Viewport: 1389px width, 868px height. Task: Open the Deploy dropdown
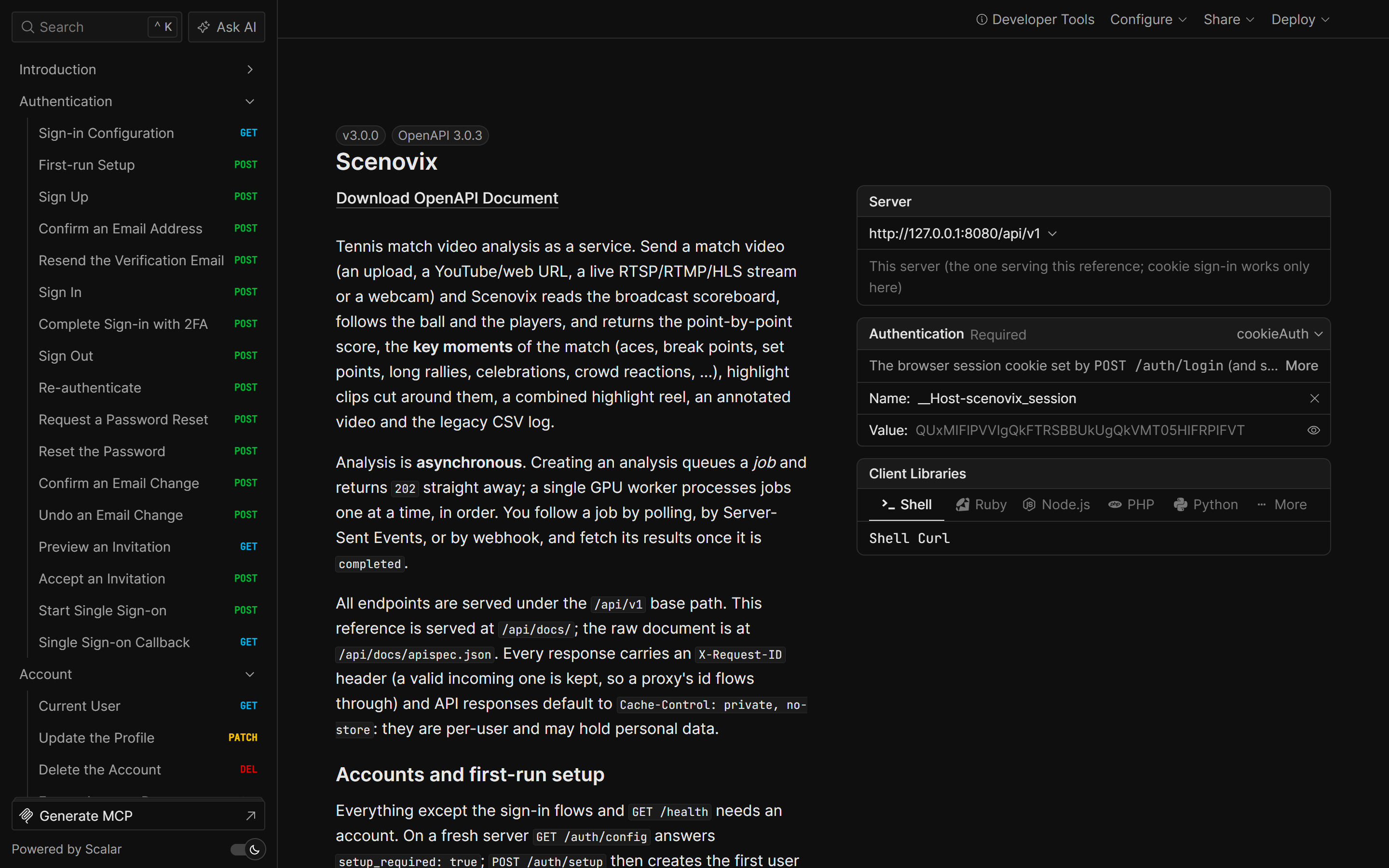(x=1301, y=19)
